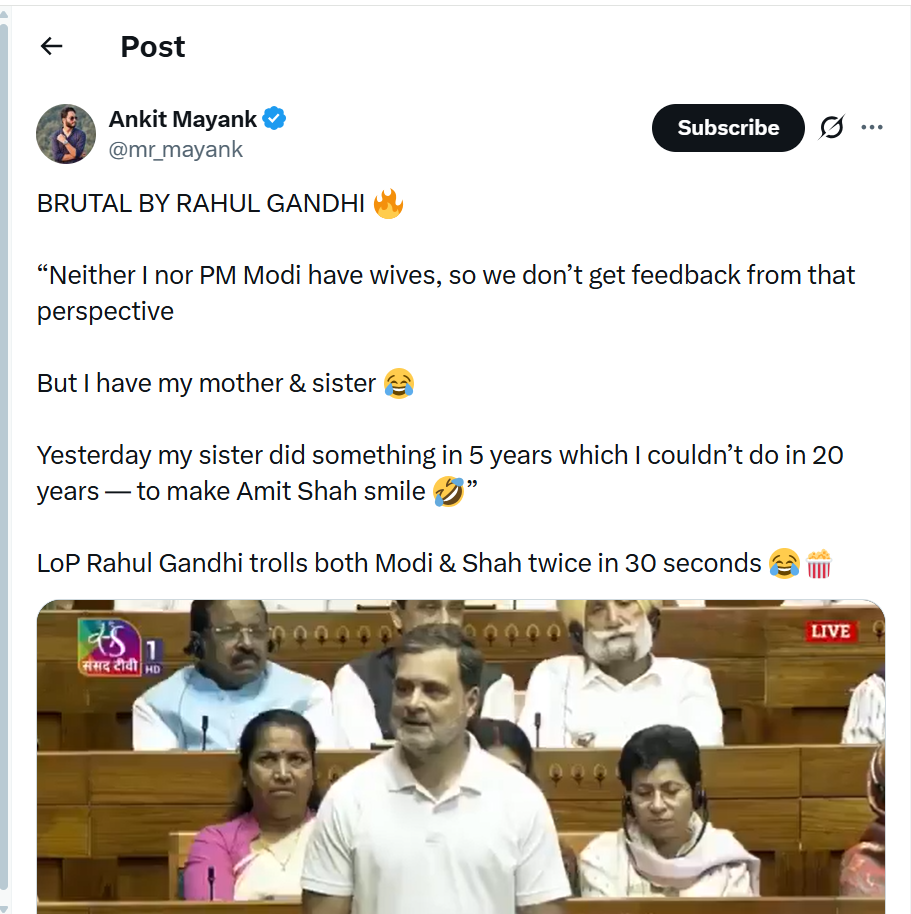Click the blue verified badge

pos(275,119)
